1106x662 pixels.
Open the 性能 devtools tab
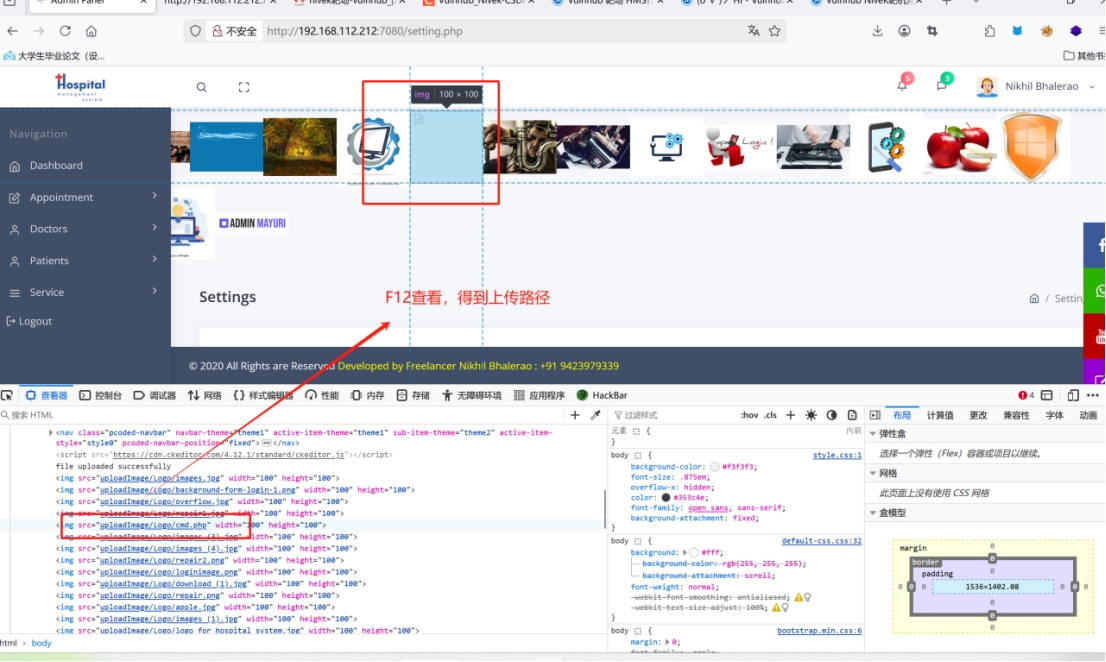322,396
